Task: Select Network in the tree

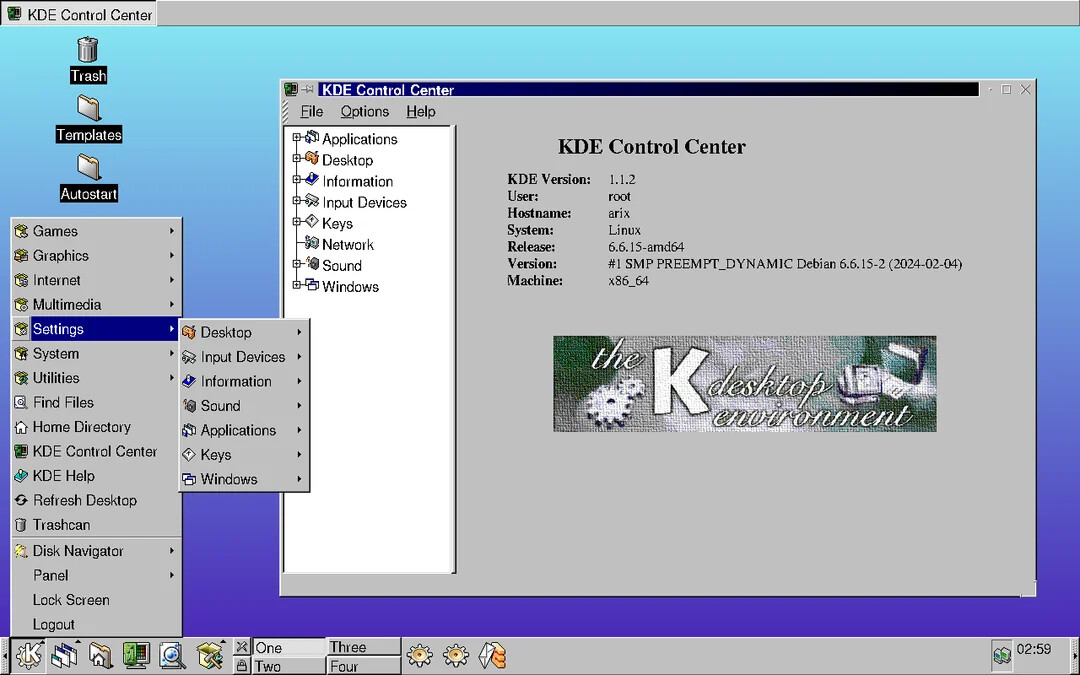Action: (x=347, y=244)
